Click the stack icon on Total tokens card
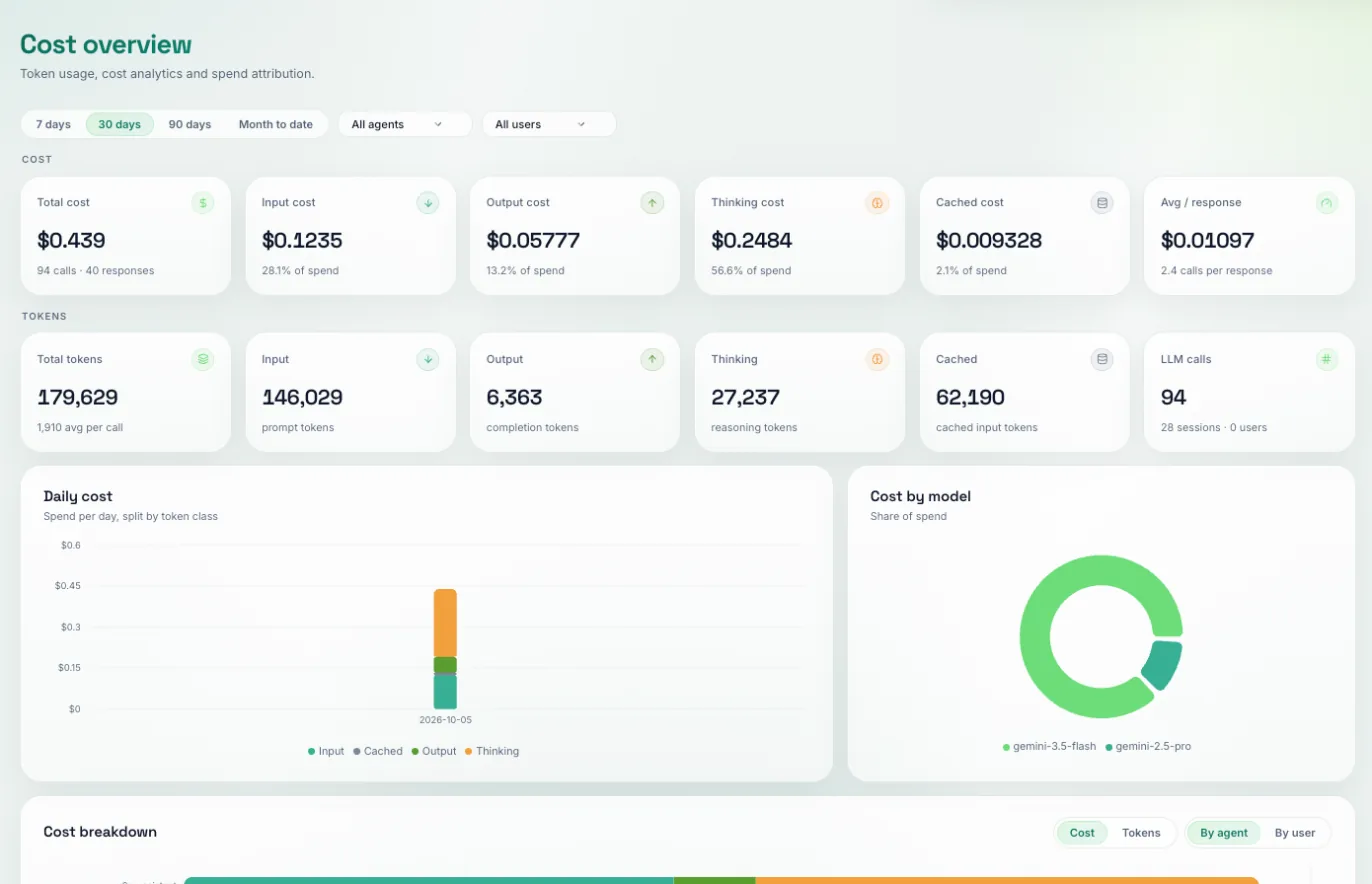Screen dimensions: 1372x884 203,359
